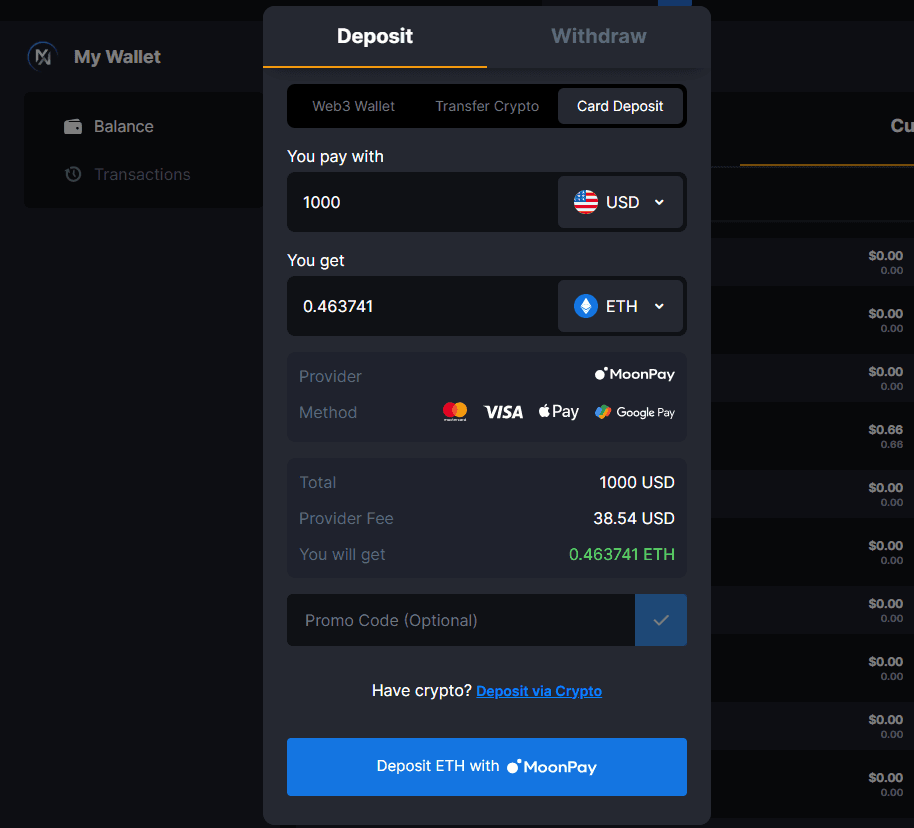
Task: Select the Card Deposit payment option
Action: tap(620, 105)
